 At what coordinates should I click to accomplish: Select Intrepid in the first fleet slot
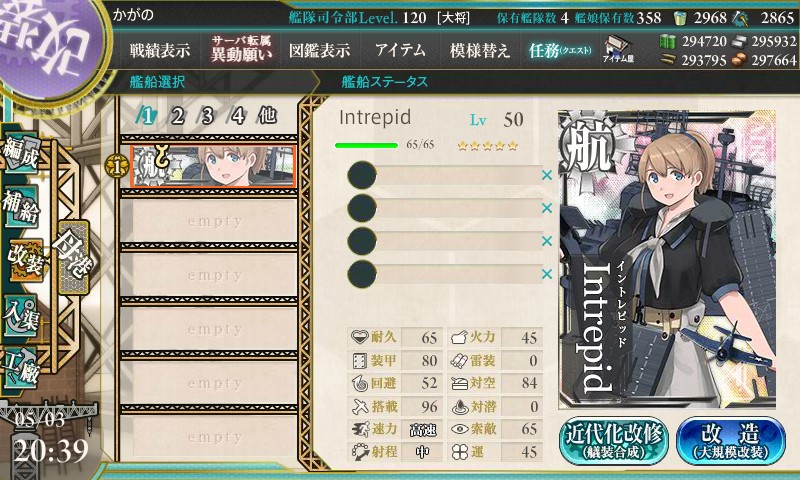point(212,166)
